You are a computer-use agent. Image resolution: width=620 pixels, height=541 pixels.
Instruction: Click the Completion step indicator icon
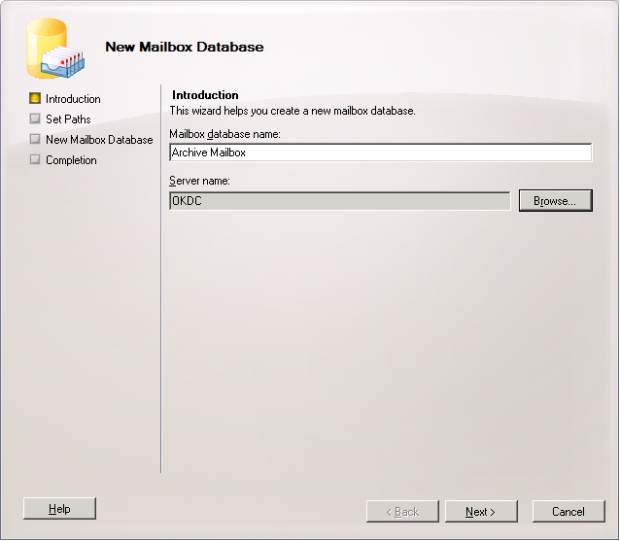35,159
